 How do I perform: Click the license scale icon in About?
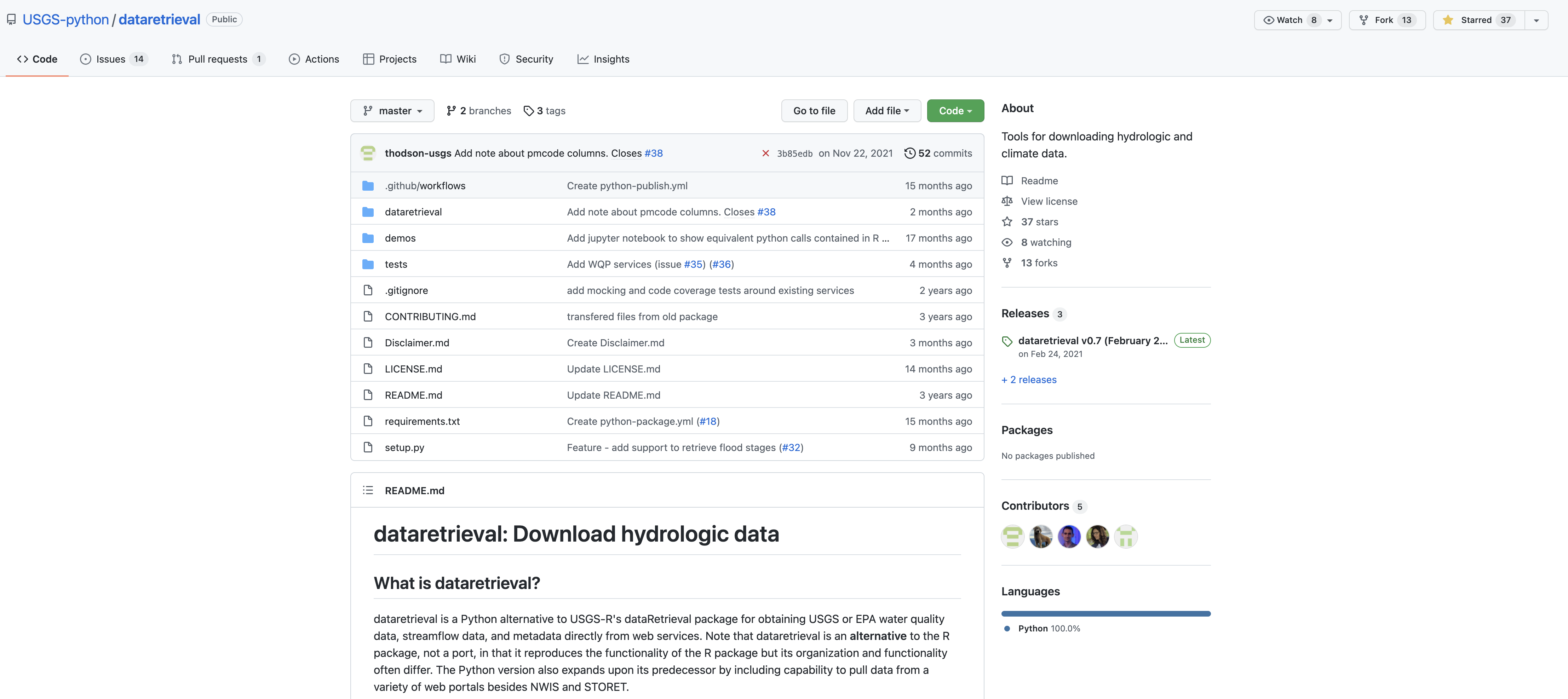tap(1007, 201)
